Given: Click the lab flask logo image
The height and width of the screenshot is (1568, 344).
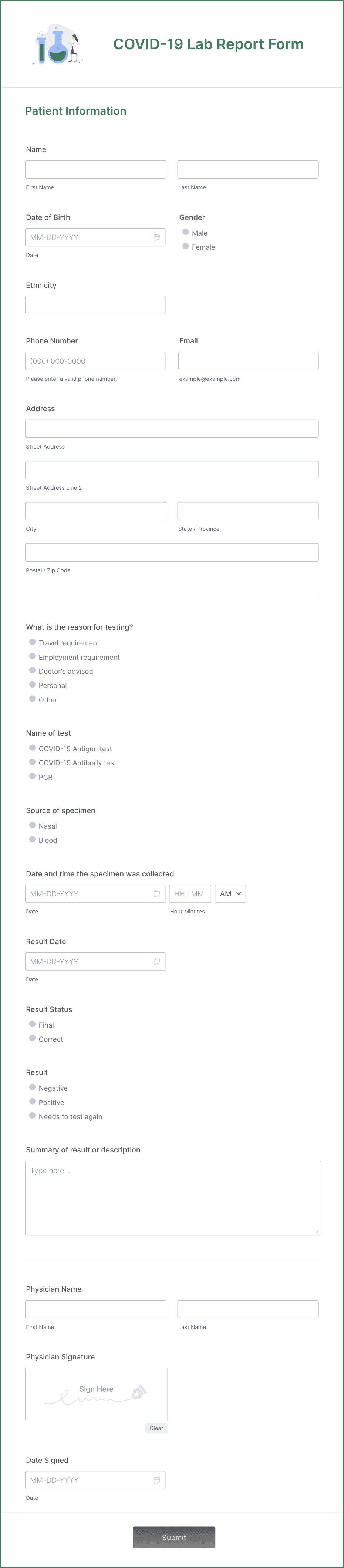Looking at the screenshot, I should pos(58,44).
